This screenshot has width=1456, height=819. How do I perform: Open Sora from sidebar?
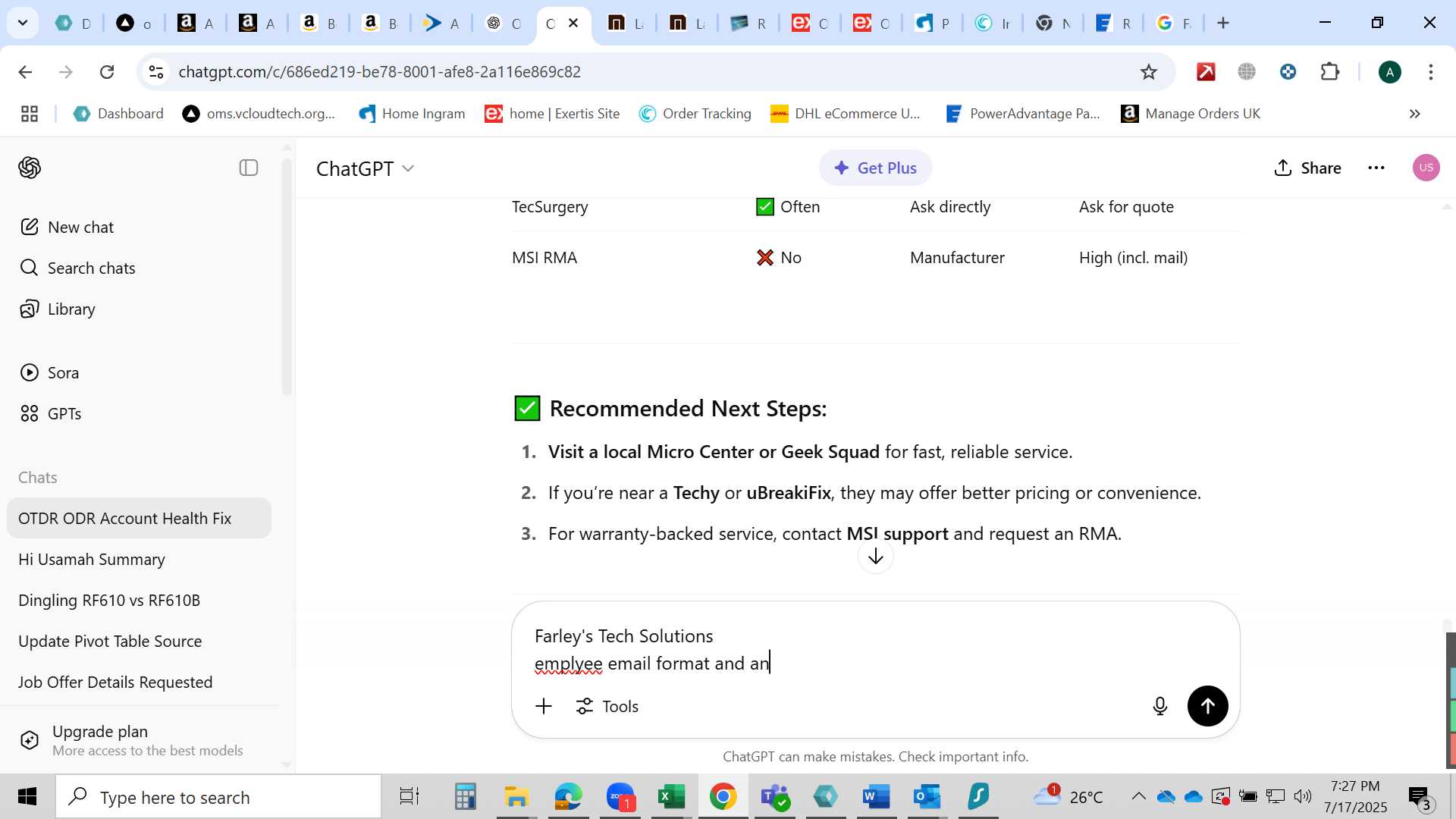pos(49,372)
